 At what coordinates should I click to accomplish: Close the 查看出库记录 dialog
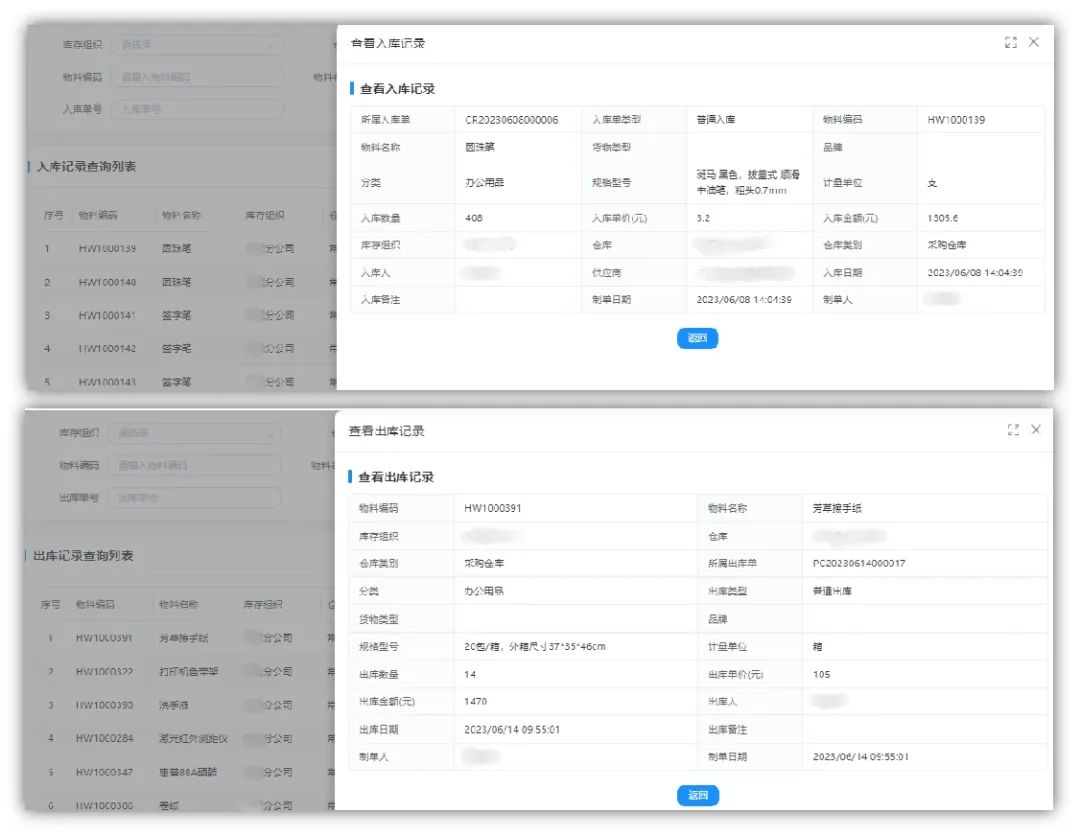click(1036, 429)
